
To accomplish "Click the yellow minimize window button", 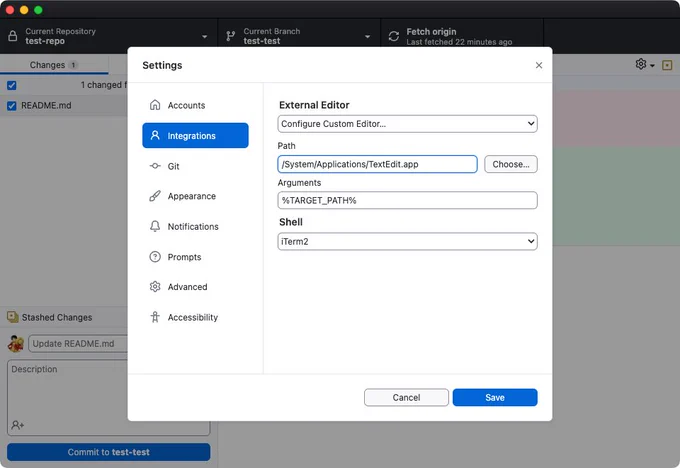I will (24, 10).
